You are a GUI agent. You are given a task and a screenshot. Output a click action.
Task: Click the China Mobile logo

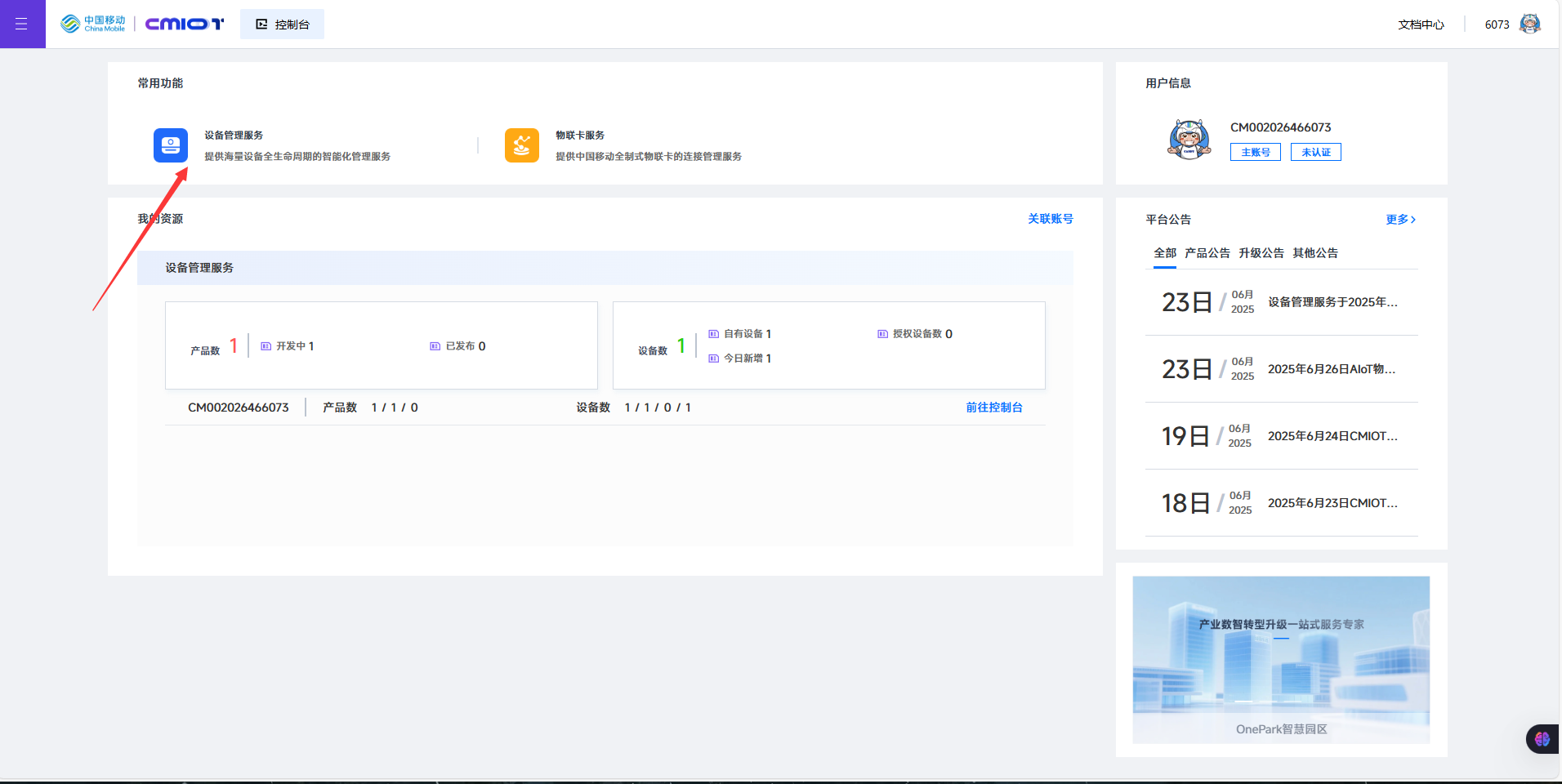pyautogui.click(x=91, y=24)
